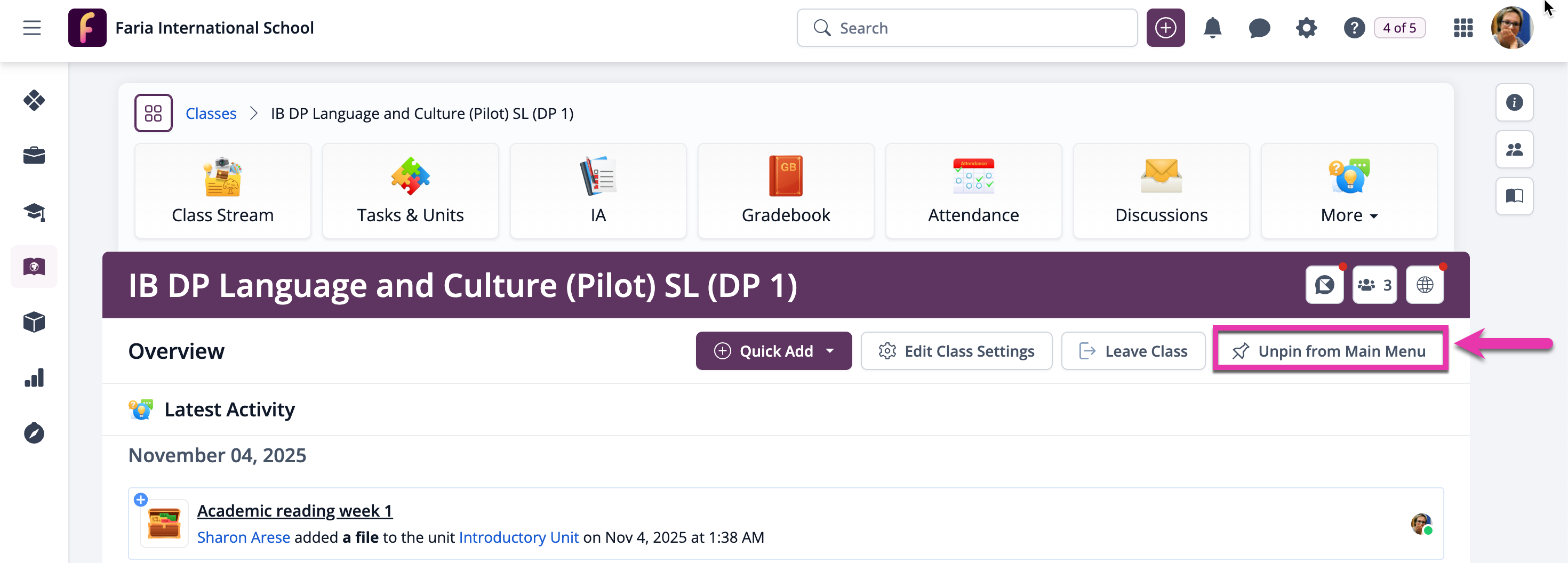Expand the Quick Add dropdown
Image resolution: width=1568 pixels, height=563 pixels.
(x=774, y=351)
